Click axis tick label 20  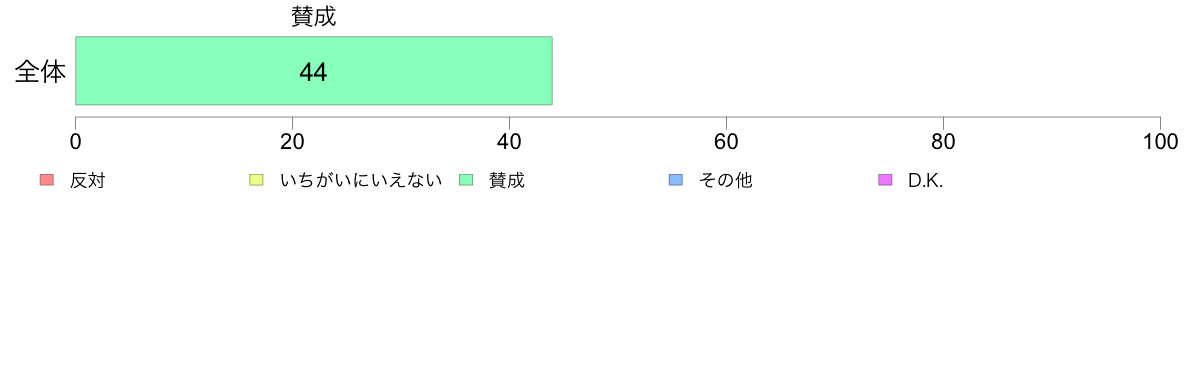(292, 142)
